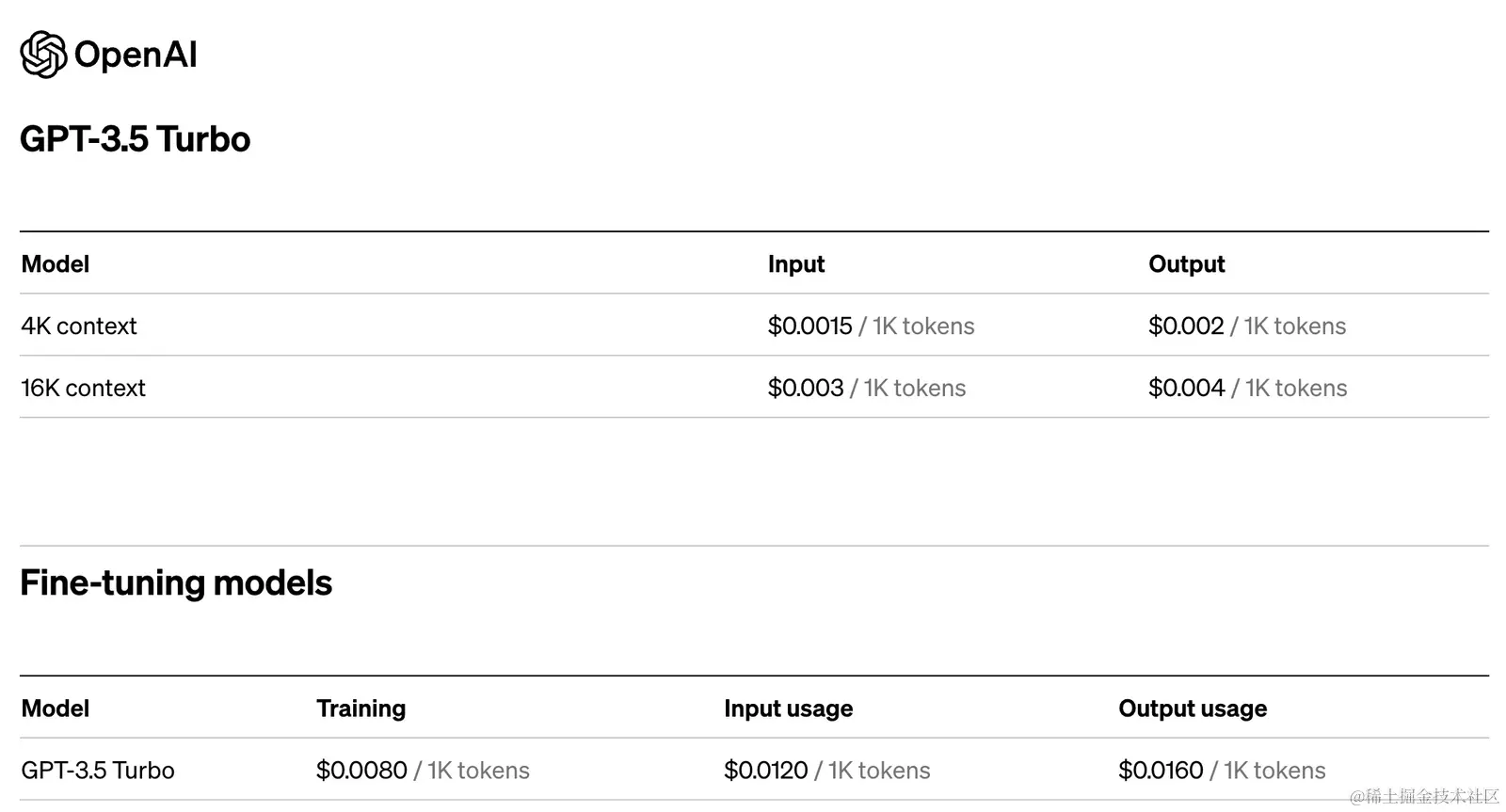Select the GPT-3.5 Turbo heading

point(136,139)
